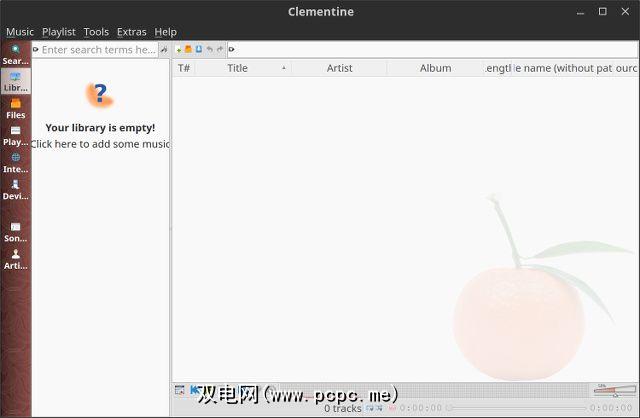
Task: Click the track position seek slider
Action: [516, 408]
